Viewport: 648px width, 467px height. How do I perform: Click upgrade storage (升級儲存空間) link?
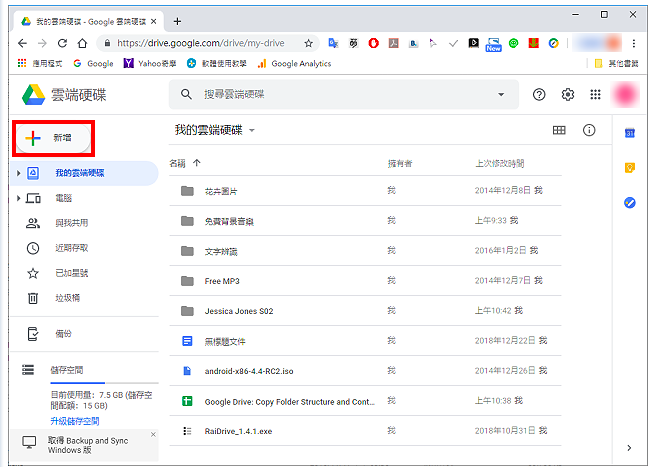coord(75,421)
